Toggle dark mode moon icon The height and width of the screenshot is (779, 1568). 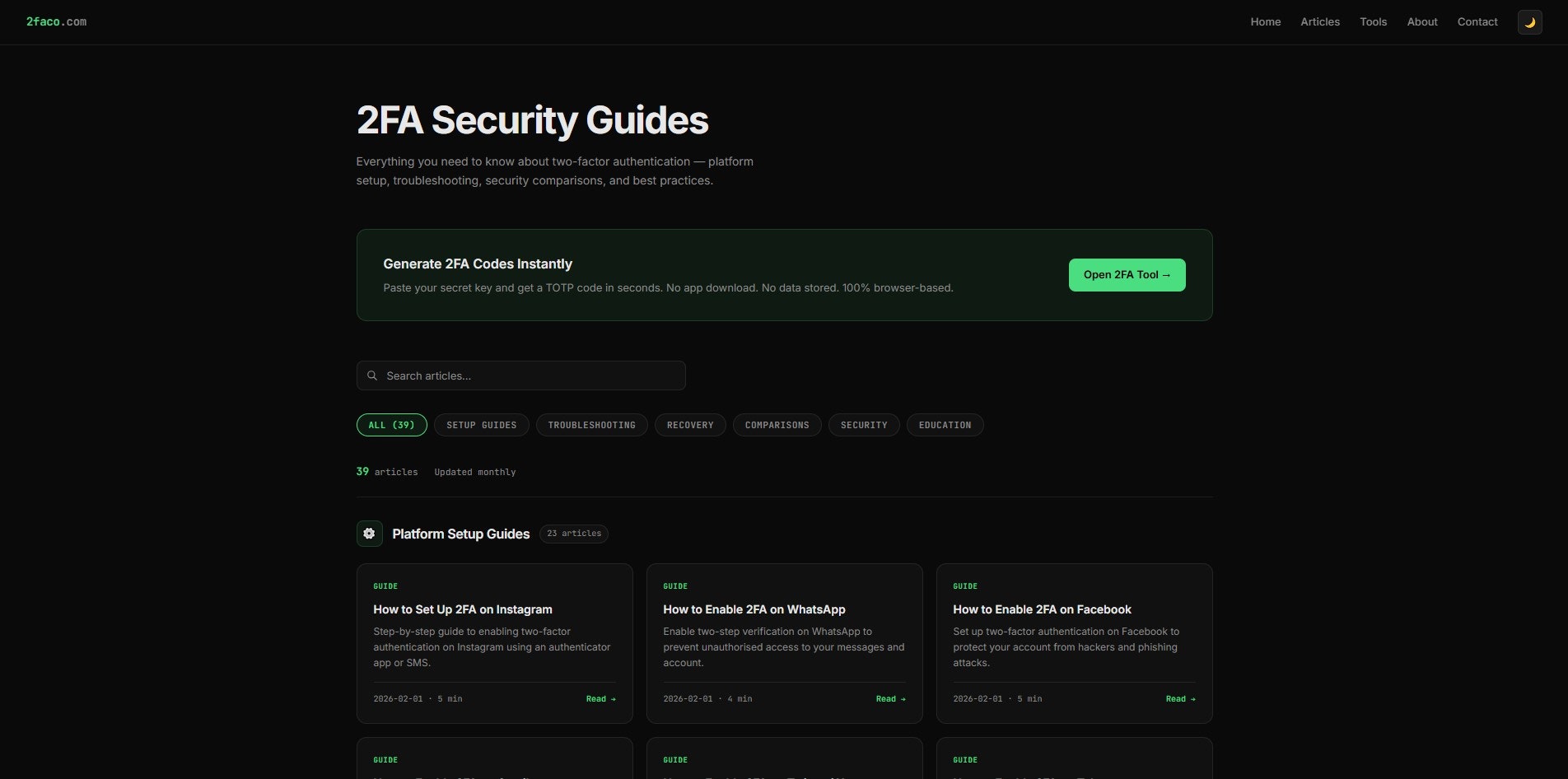[x=1529, y=22]
